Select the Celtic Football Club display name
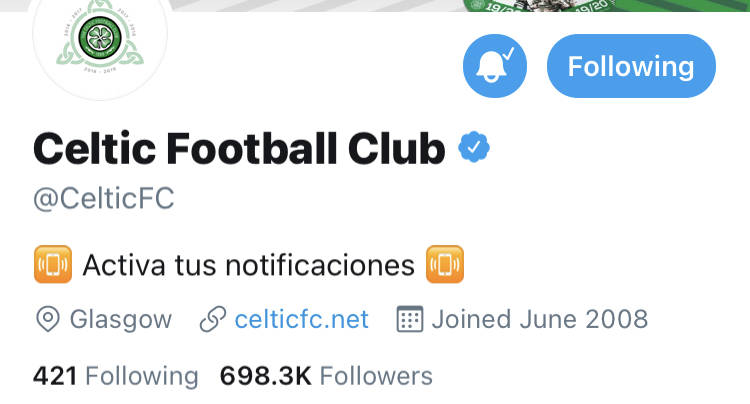The width and height of the screenshot is (750, 404). pos(238,149)
